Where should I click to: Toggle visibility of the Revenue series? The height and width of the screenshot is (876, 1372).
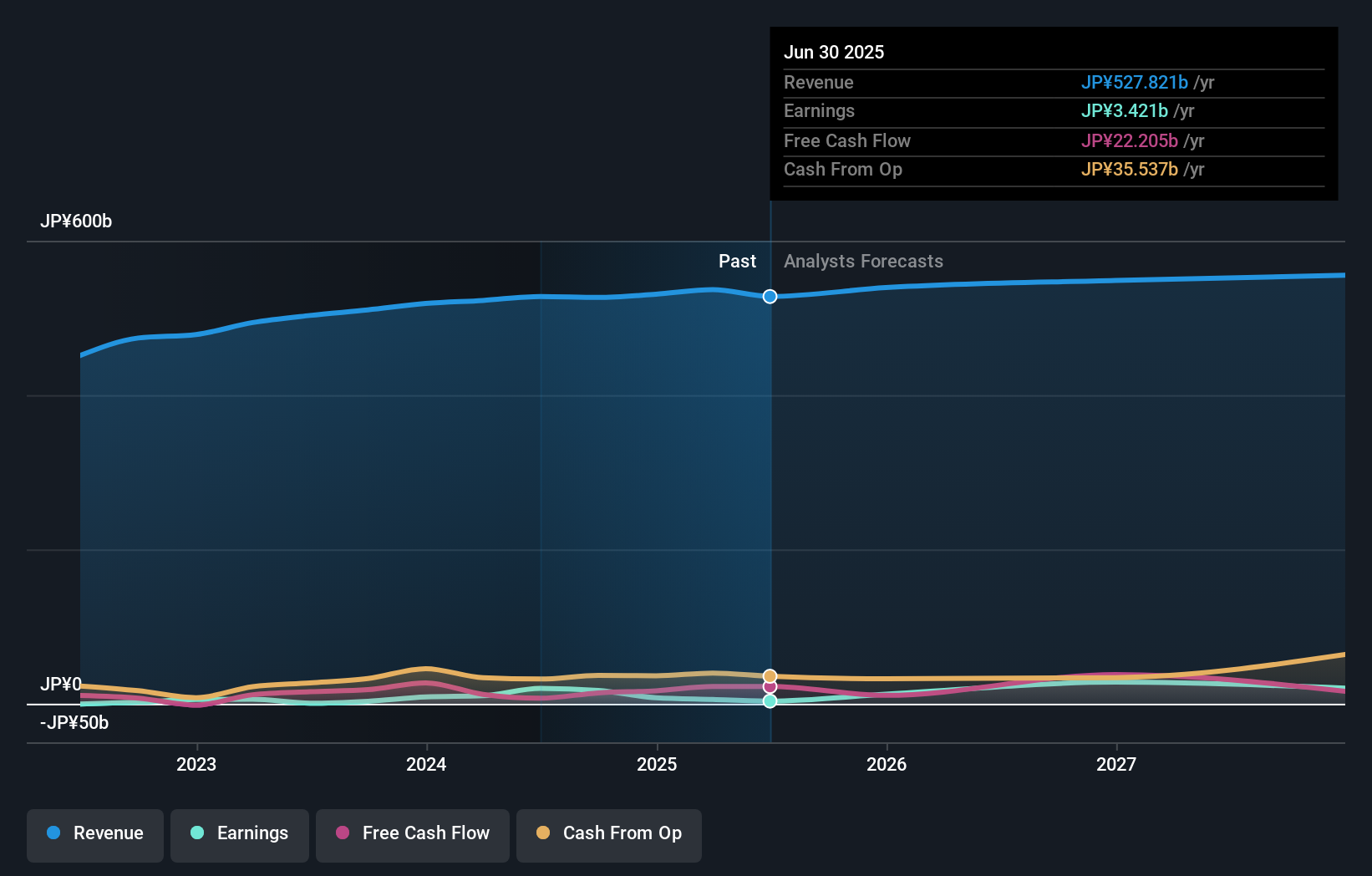point(94,835)
